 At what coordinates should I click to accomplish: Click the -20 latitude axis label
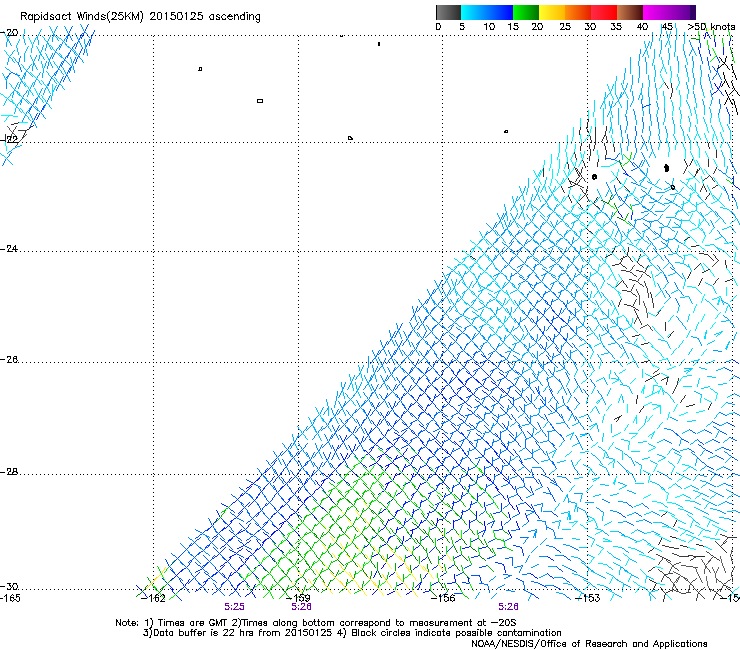click(10, 33)
